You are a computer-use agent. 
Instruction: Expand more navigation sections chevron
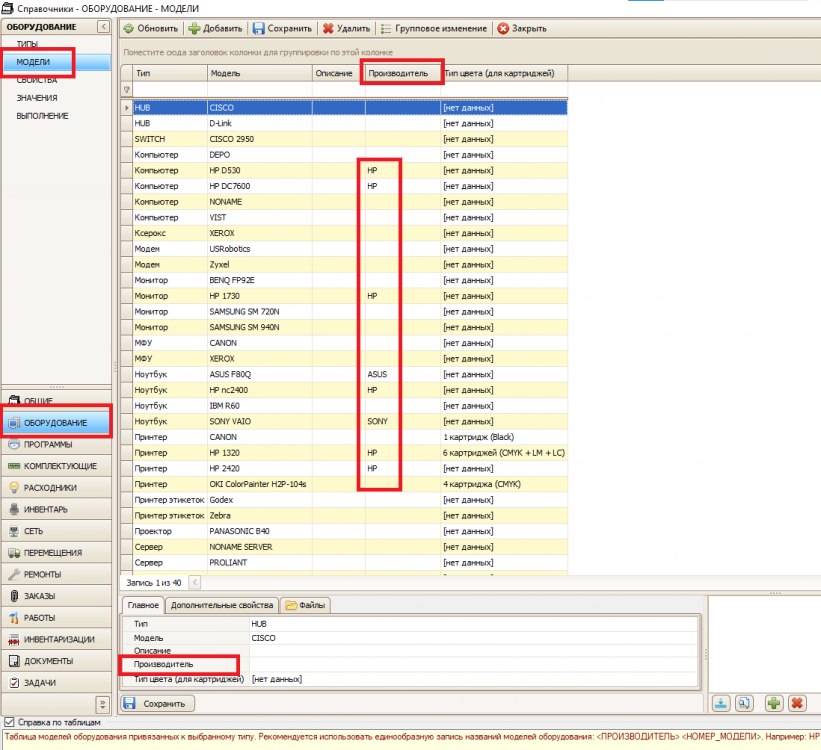103,703
